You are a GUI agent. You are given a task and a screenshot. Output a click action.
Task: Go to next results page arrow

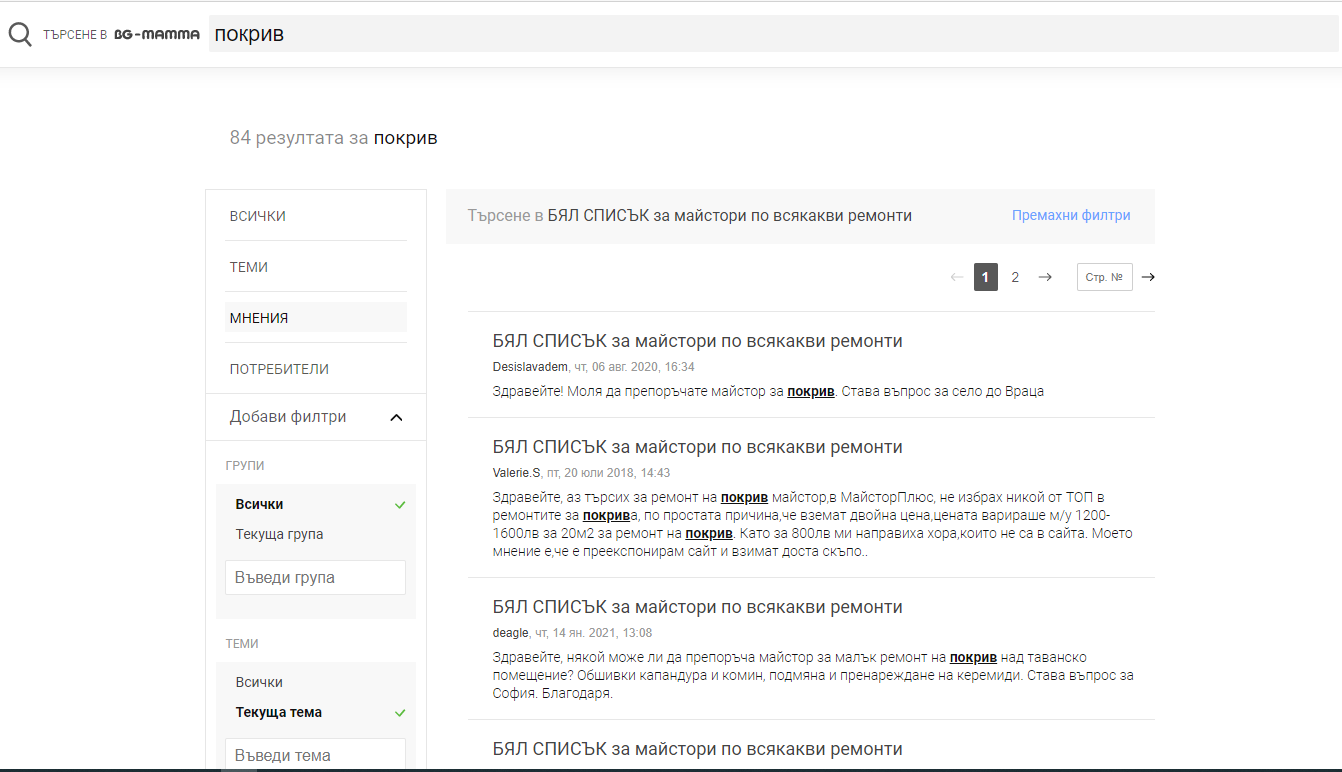click(x=1045, y=277)
